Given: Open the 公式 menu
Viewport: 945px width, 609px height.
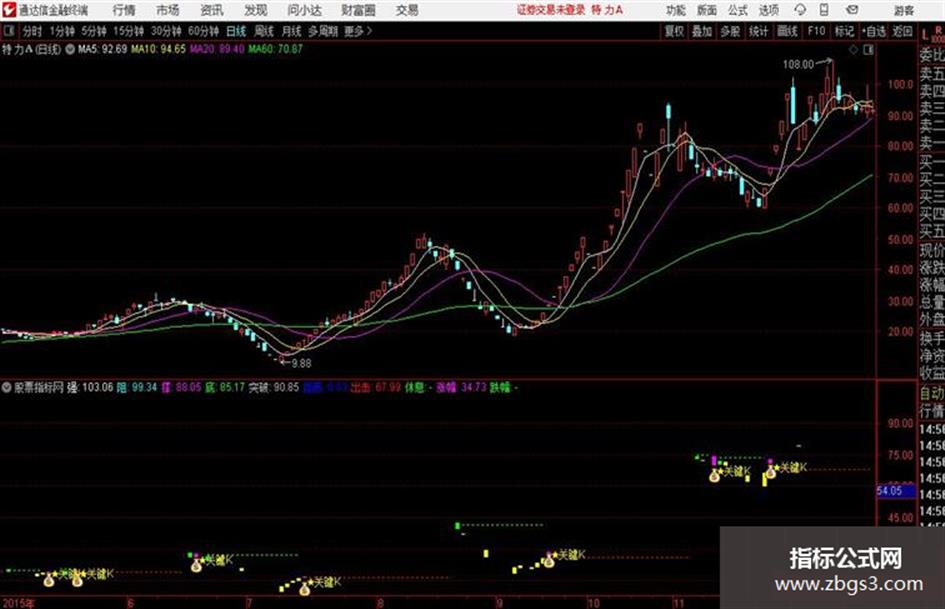Looking at the screenshot, I should point(738,10).
